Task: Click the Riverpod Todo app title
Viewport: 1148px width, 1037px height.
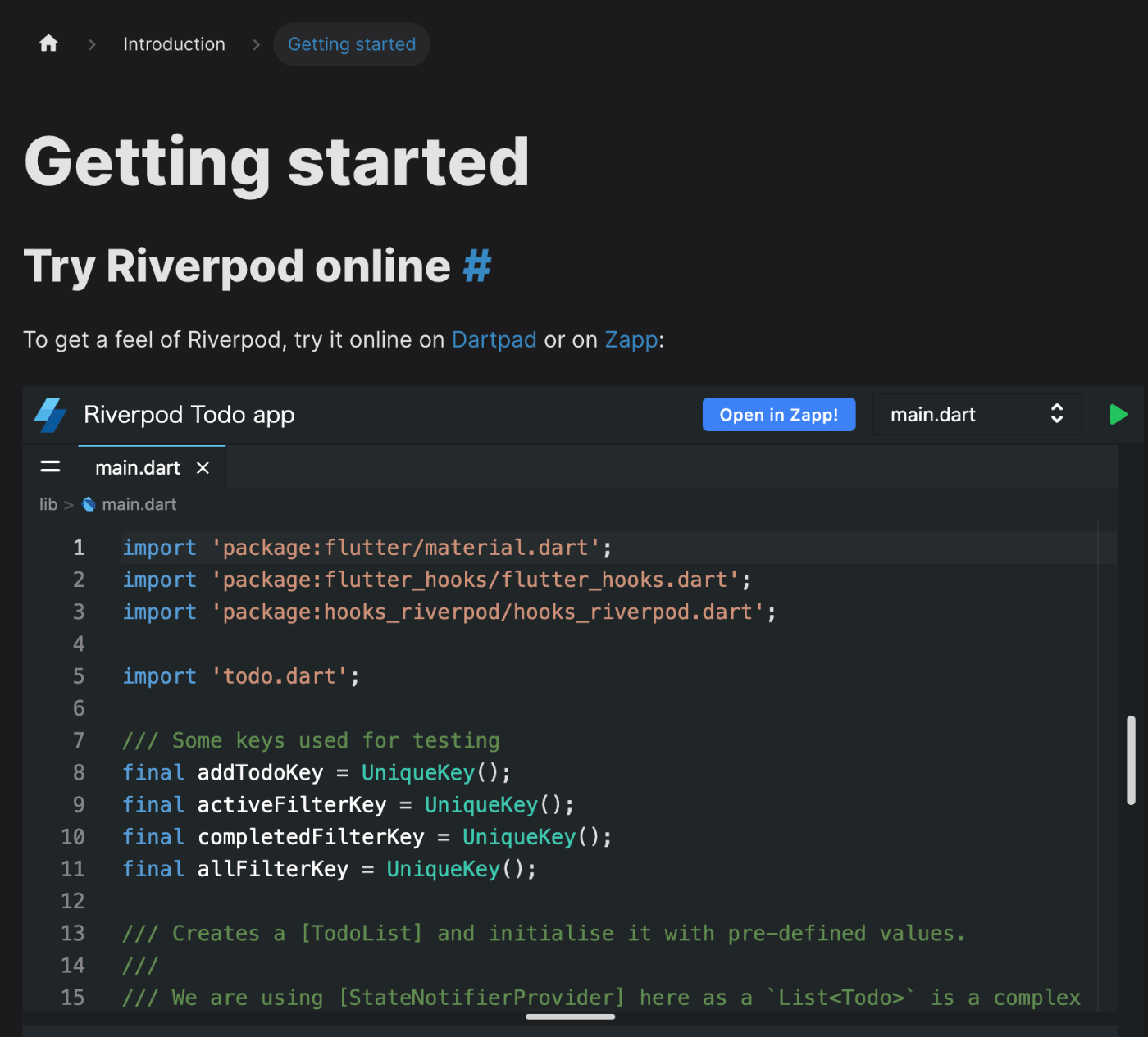Action: pos(189,415)
